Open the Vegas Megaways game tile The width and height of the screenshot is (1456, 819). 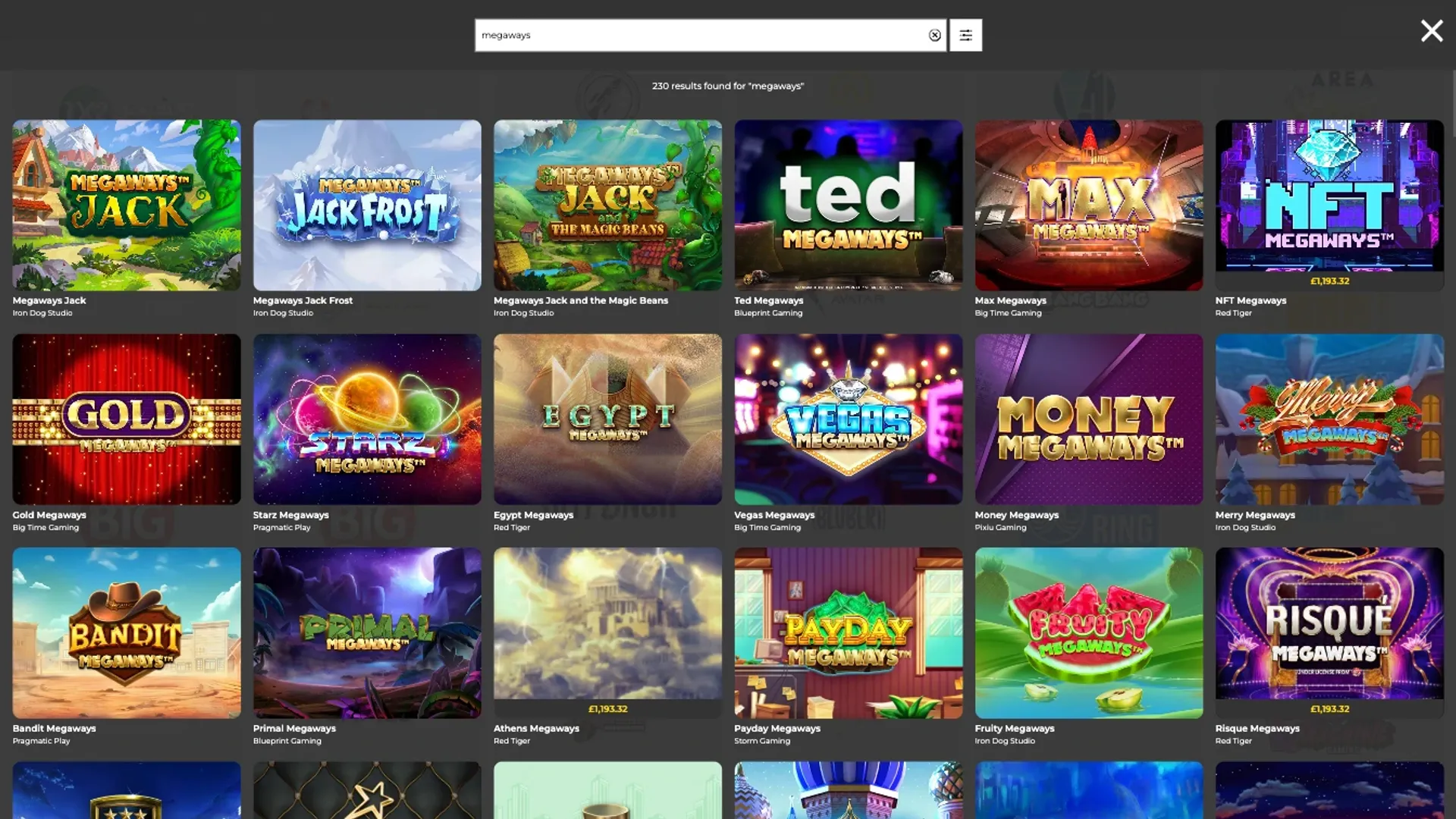(848, 419)
